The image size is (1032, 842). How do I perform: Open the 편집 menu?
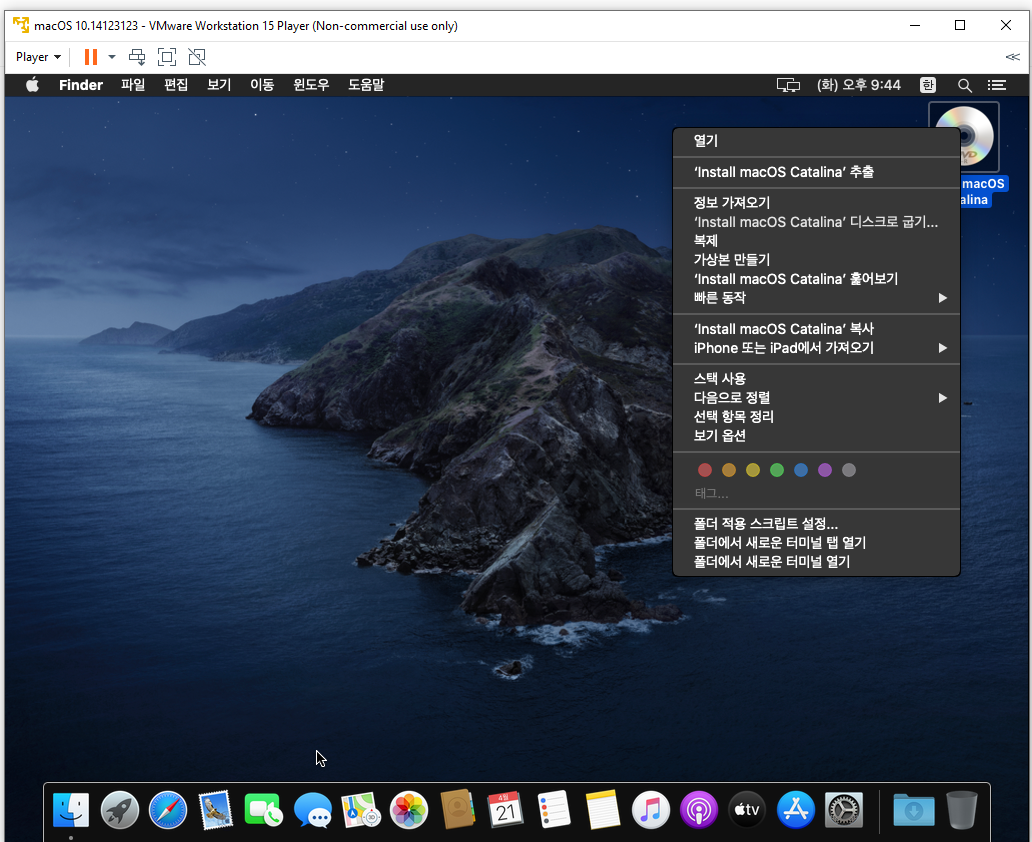[x=176, y=85]
